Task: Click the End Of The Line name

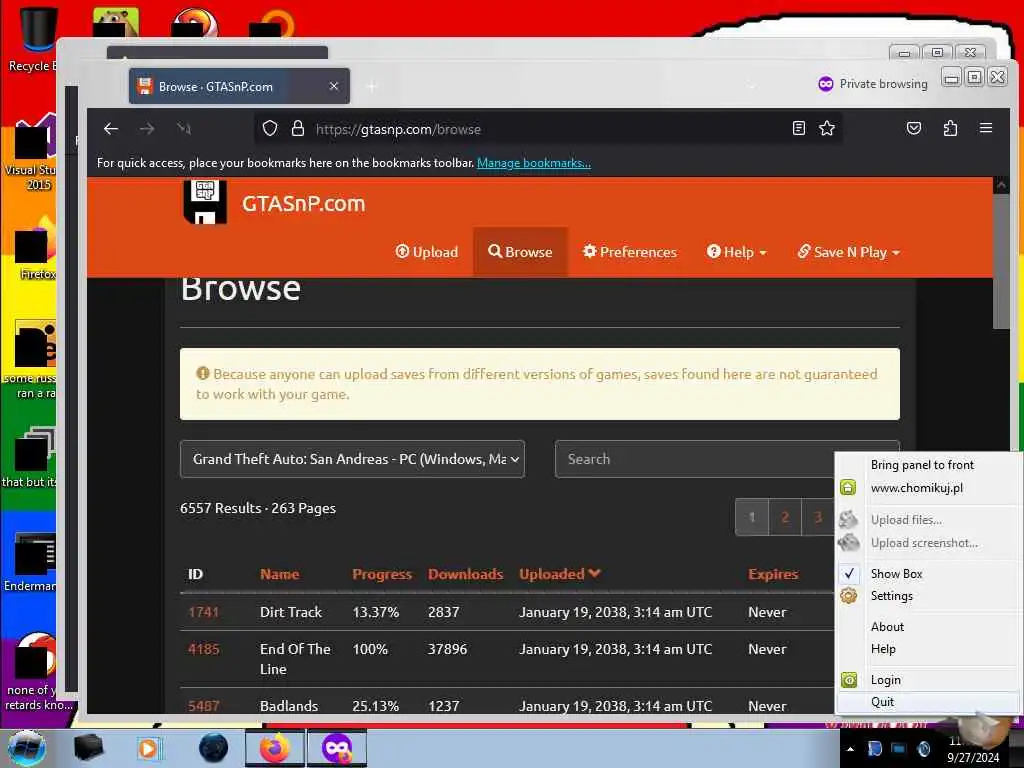Action: pos(295,658)
